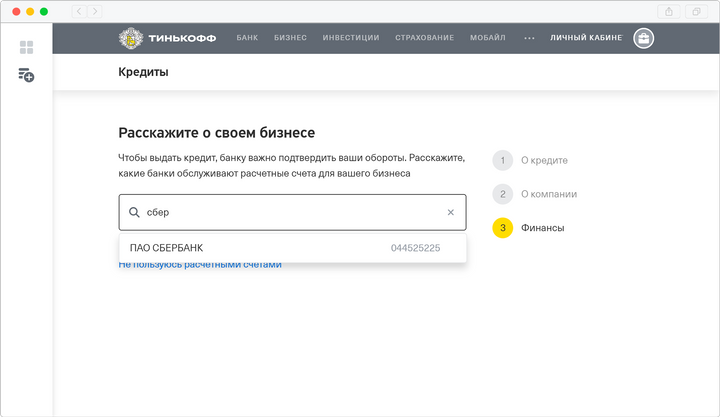
Task: Open the briefcase profile icon
Action: tap(643, 38)
